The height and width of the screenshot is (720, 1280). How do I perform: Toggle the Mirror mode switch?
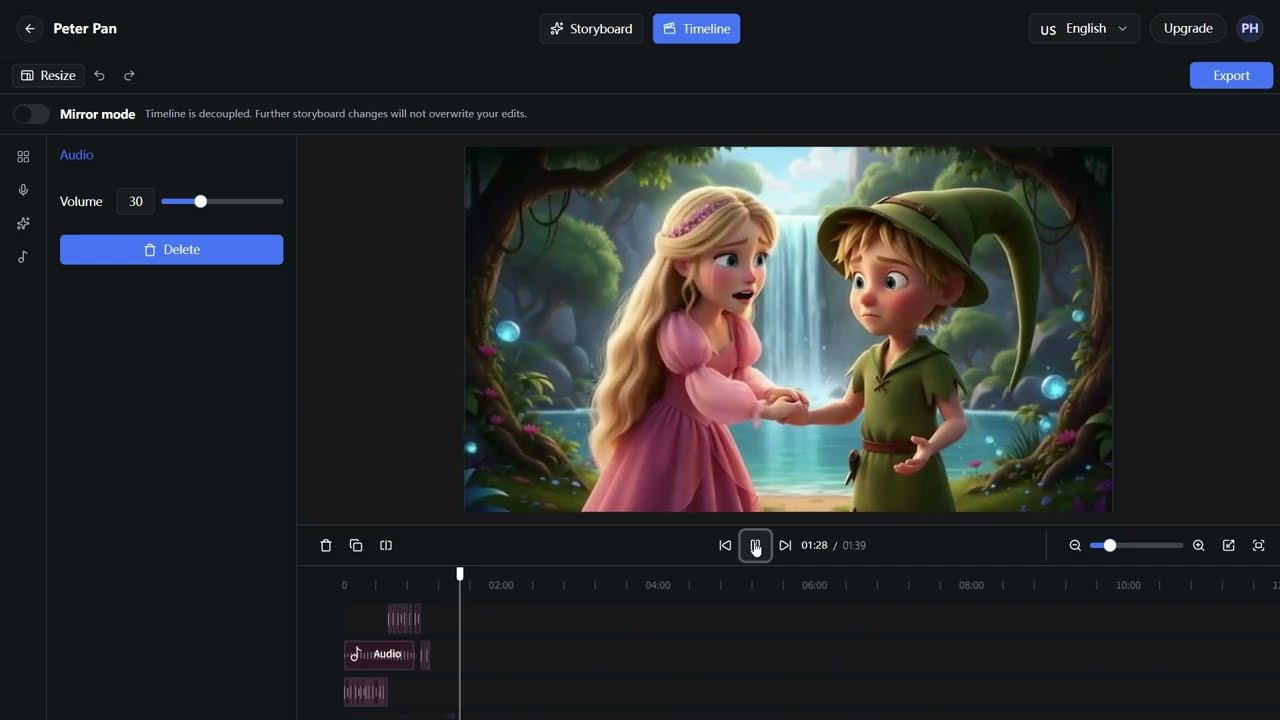pyautogui.click(x=31, y=114)
